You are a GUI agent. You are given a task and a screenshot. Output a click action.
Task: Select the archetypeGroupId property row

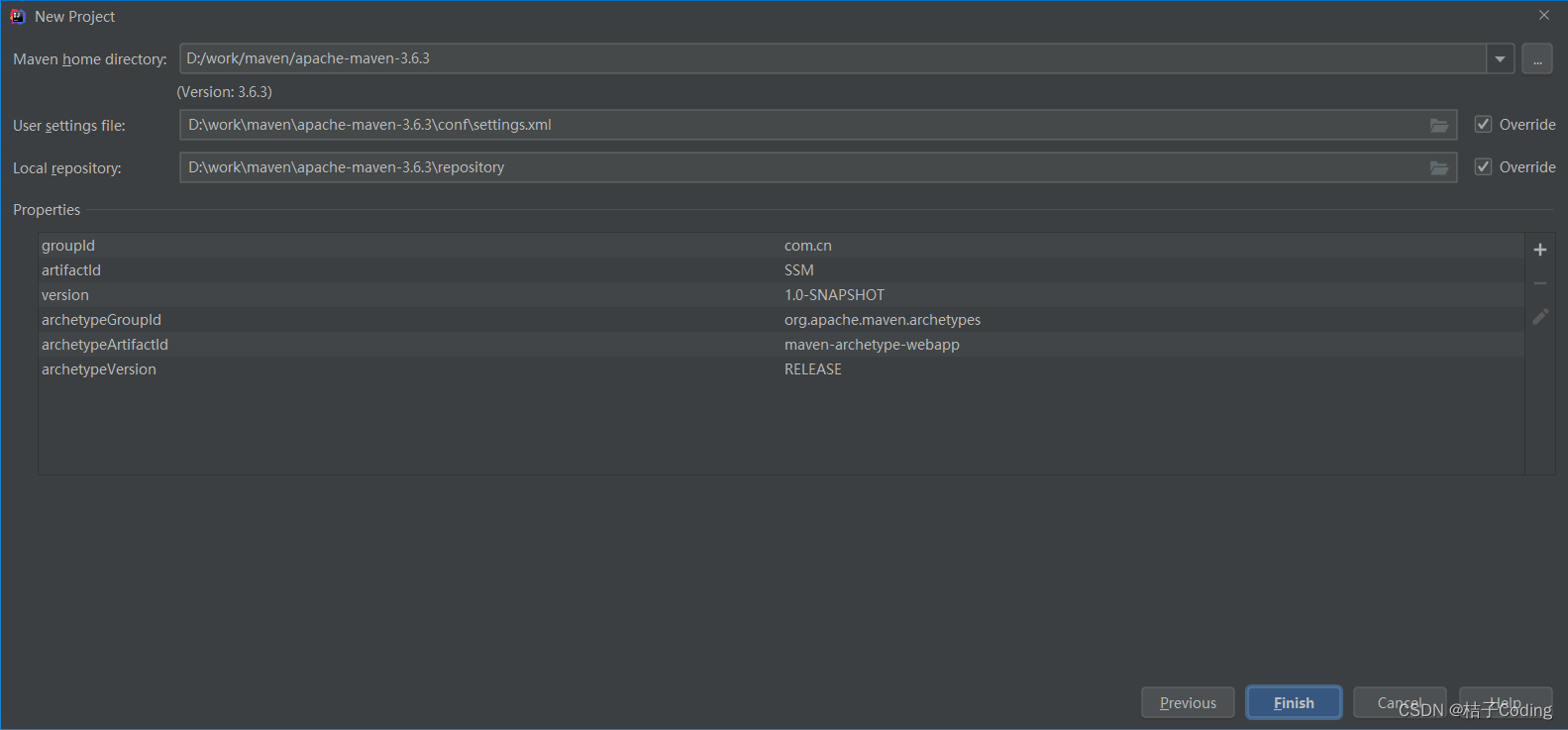[x=781, y=320]
